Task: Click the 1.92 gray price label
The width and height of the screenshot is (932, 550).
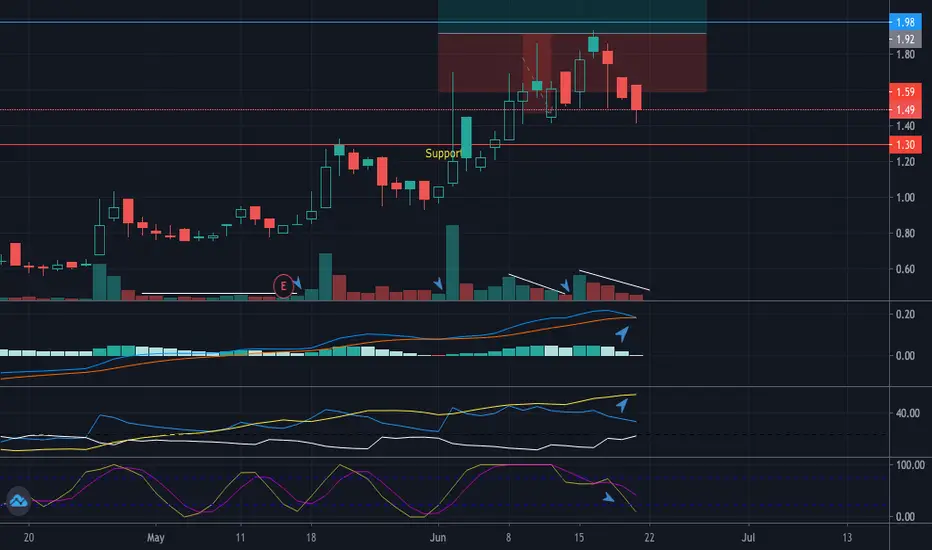Action: coord(905,39)
